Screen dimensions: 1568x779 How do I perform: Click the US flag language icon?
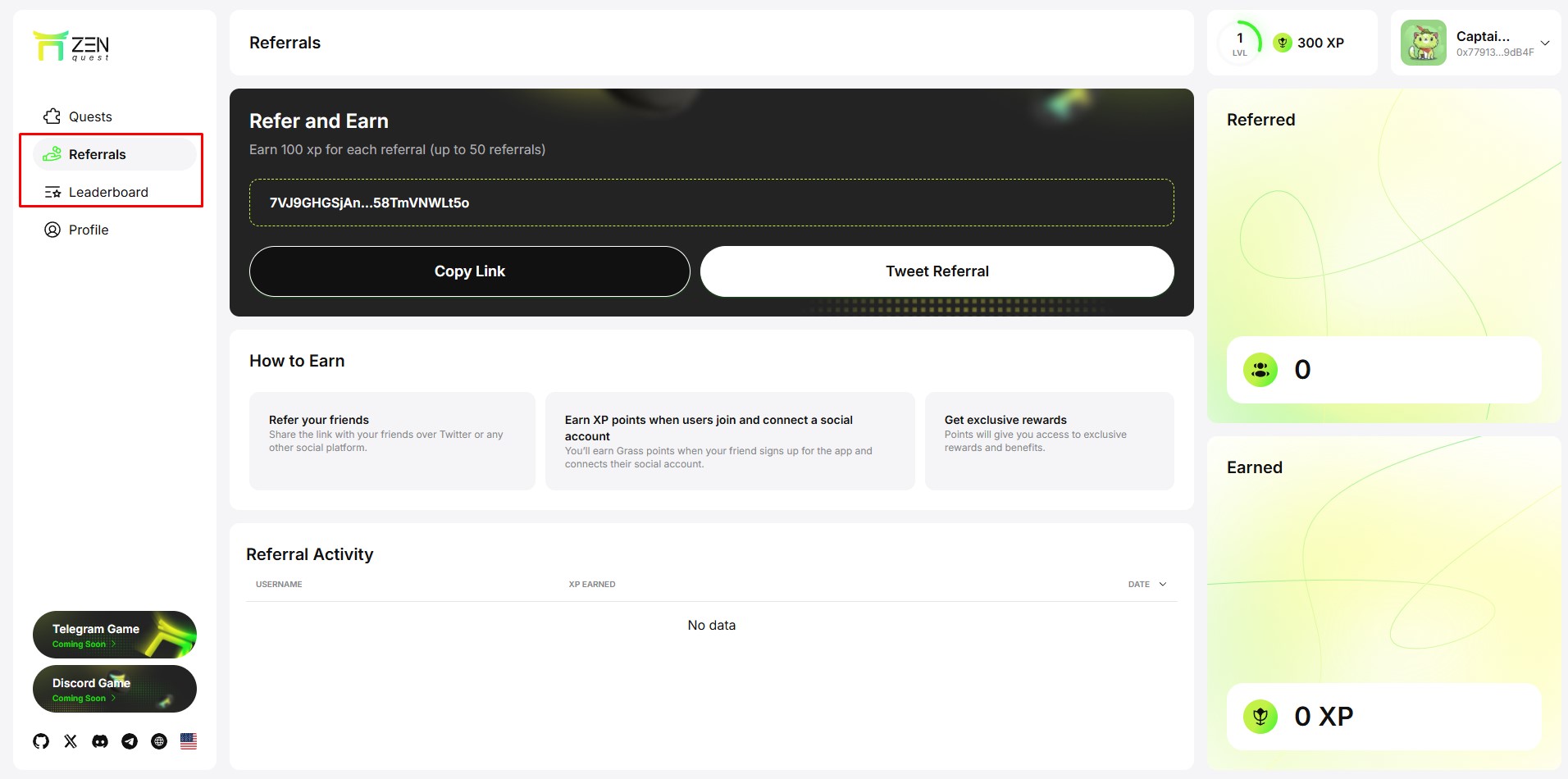[x=189, y=741]
